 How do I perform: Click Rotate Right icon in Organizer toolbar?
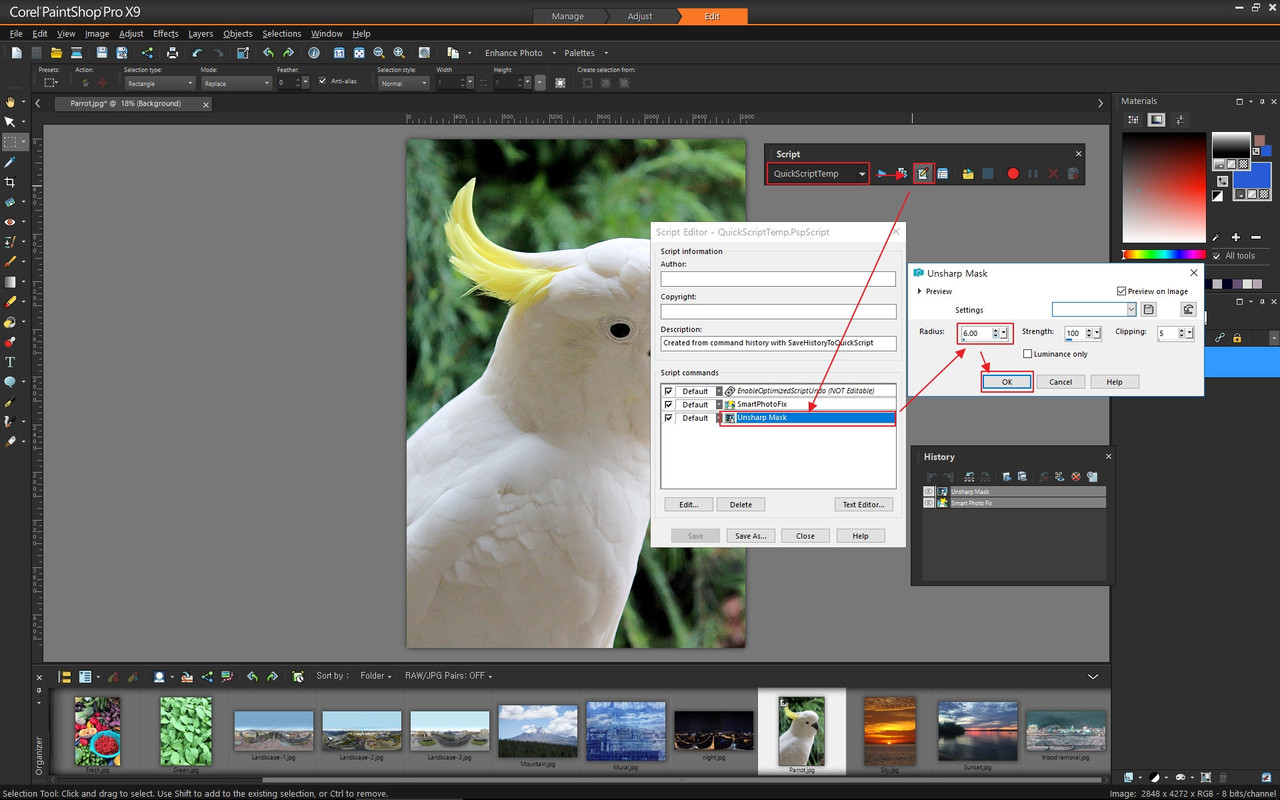coord(272,677)
